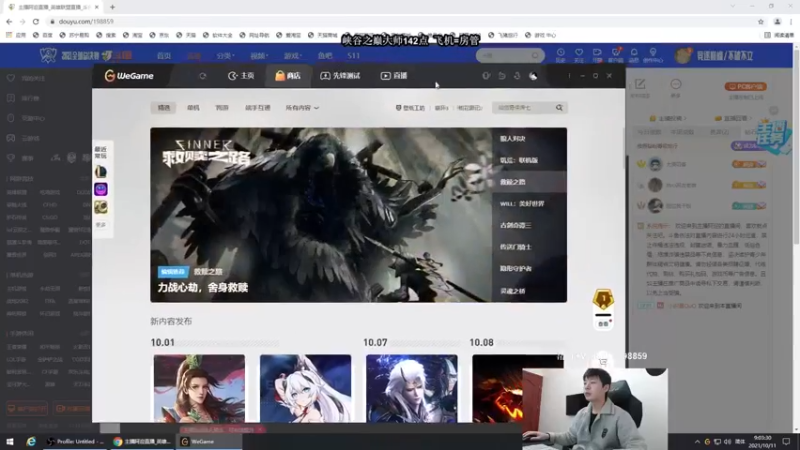Open the 鱼吧 link in the Douyu navbar
800x450 pixels.
324,56
